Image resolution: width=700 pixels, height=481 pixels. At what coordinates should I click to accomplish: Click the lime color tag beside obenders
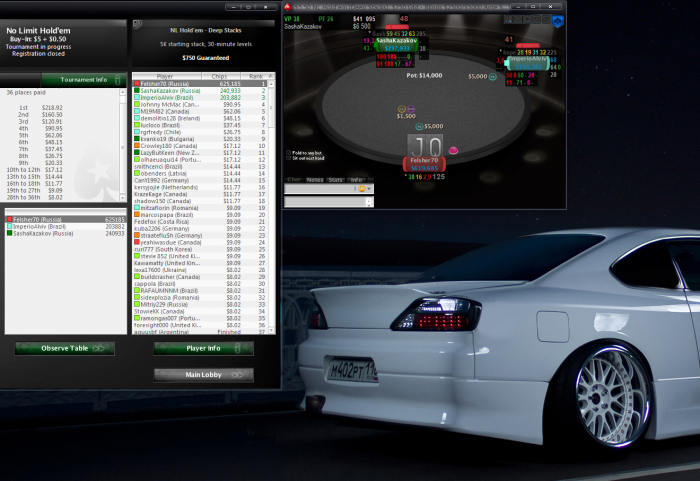[137, 173]
